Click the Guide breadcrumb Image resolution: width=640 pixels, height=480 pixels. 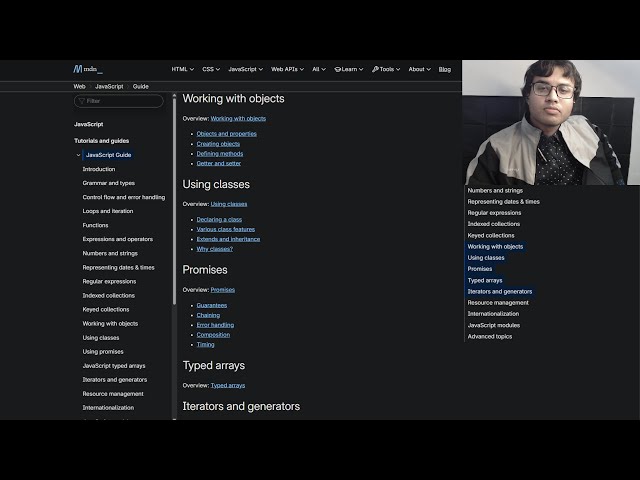pyautogui.click(x=140, y=87)
